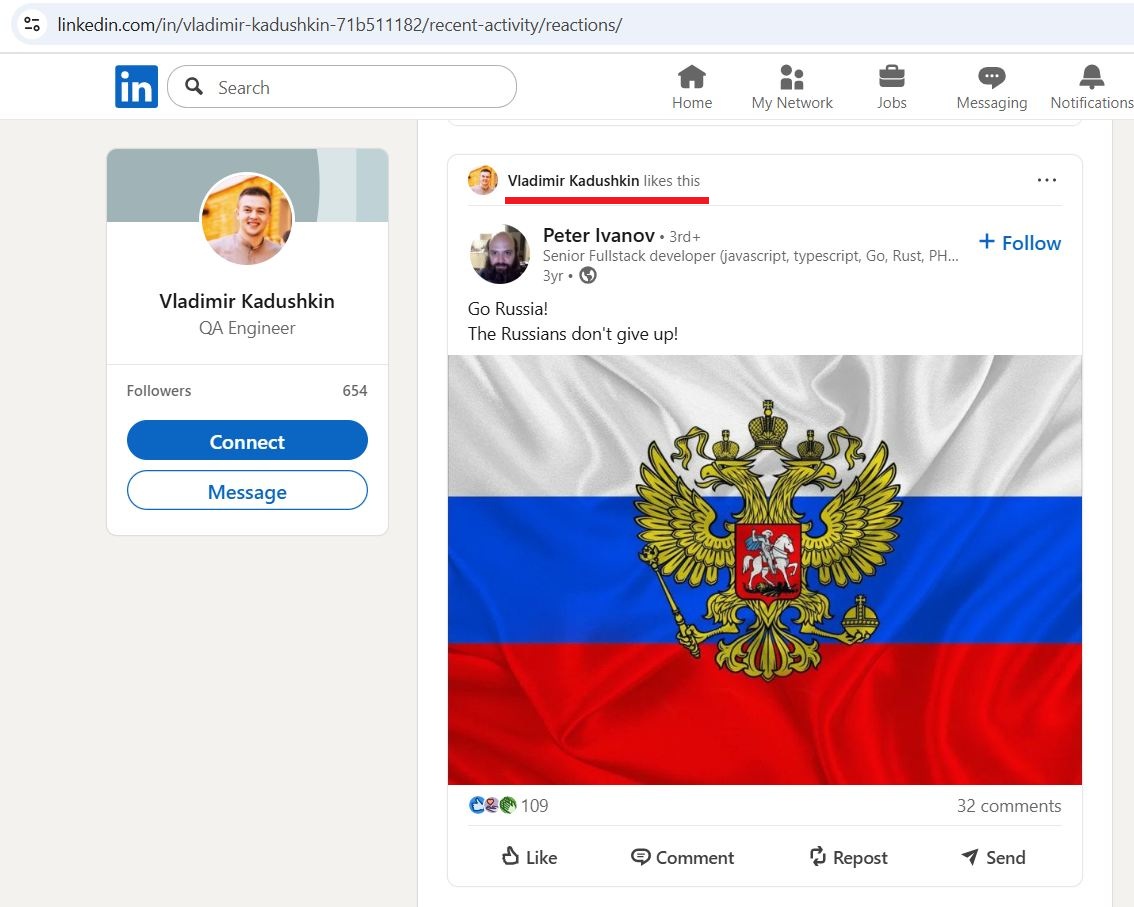The height and width of the screenshot is (907, 1134).
Task: Follow Peter Ivanov
Action: click(x=1020, y=243)
